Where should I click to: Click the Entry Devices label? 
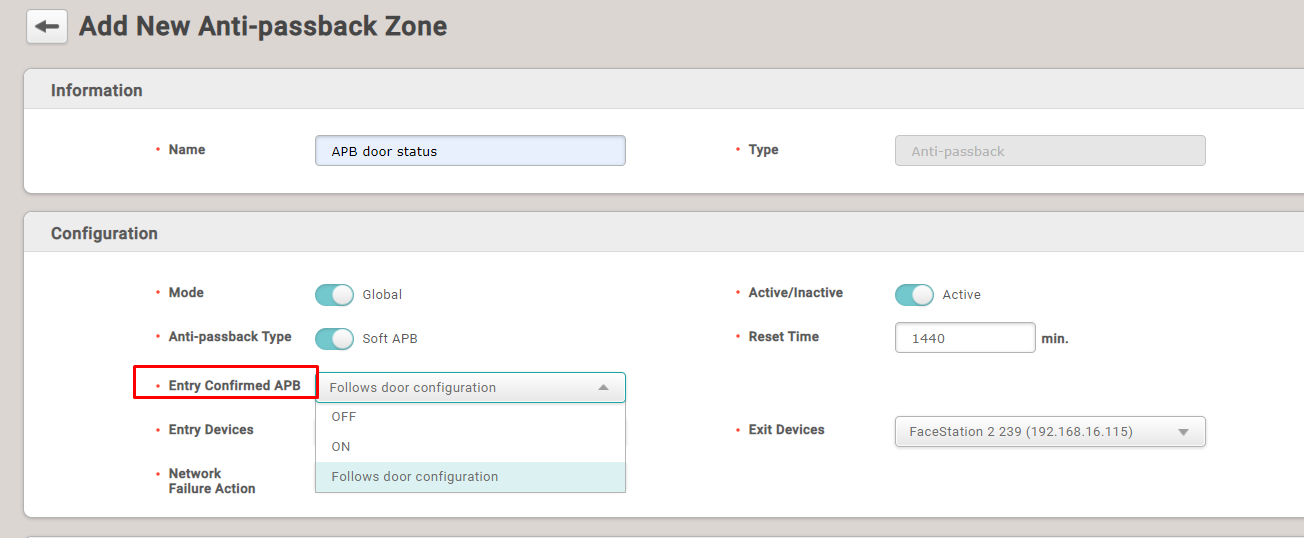(x=210, y=429)
